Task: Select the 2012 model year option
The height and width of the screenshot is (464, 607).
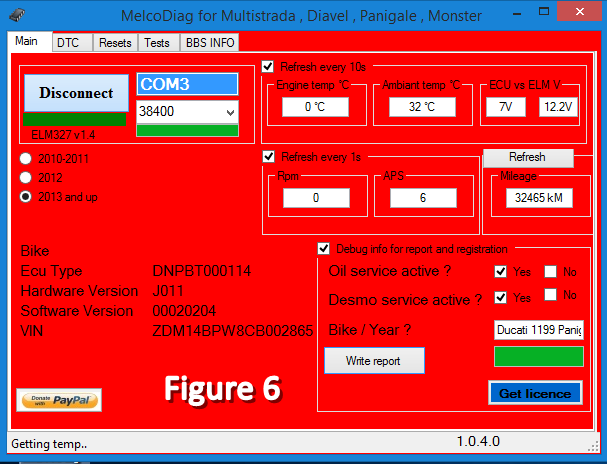Action: pyautogui.click(x=27, y=178)
